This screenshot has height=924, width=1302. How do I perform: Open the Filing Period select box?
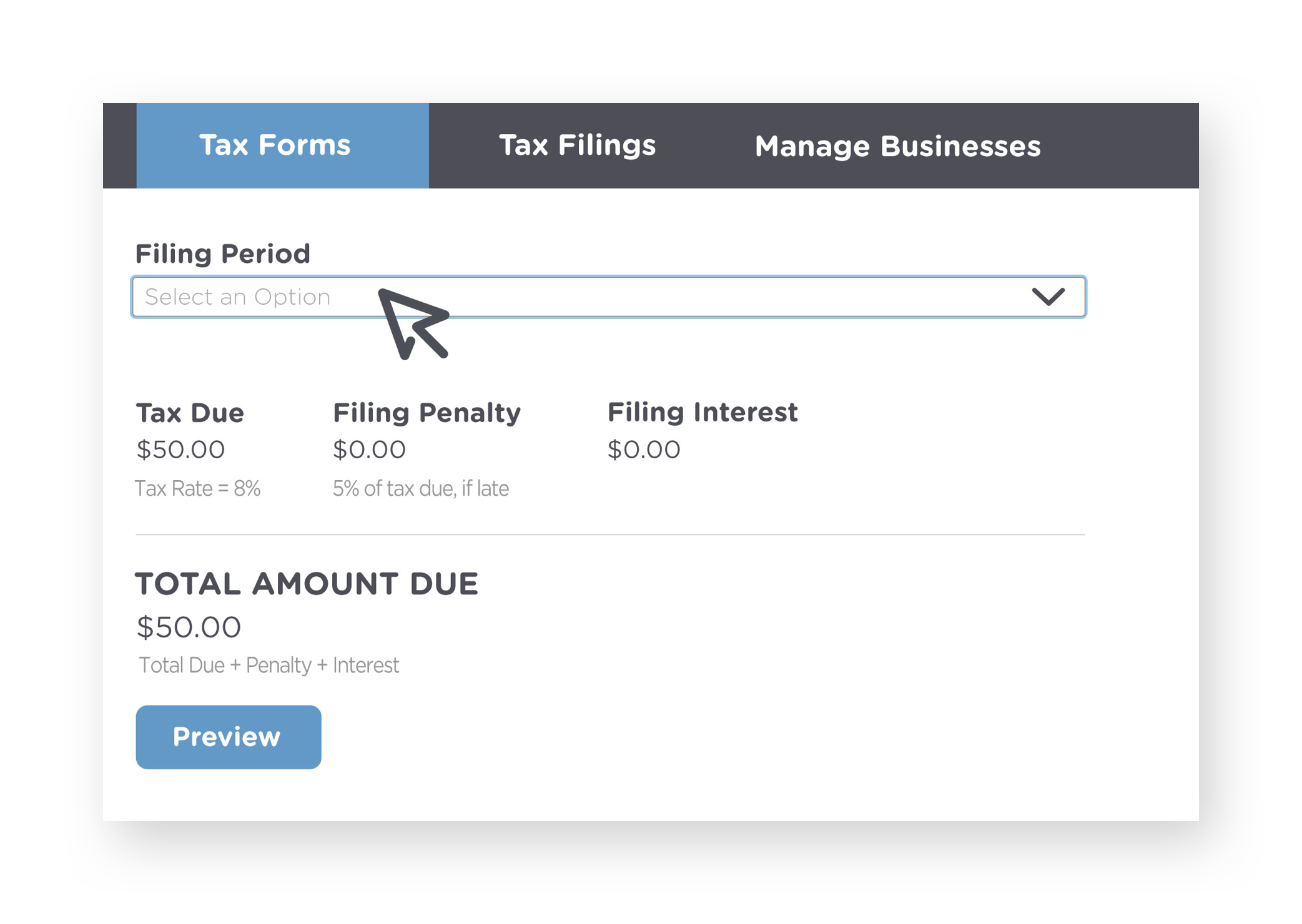[608, 297]
